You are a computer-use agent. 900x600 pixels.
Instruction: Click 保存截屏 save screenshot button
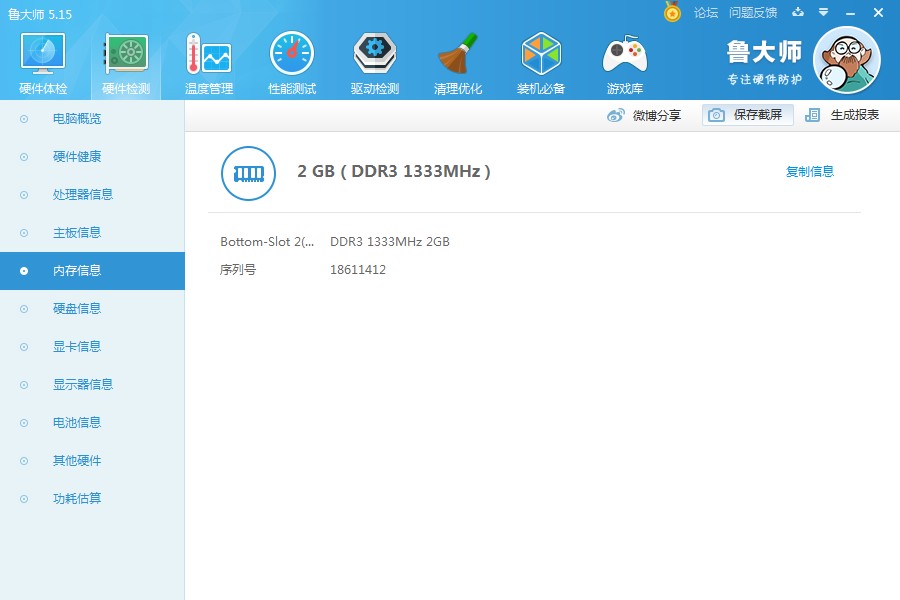pyautogui.click(x=748, y=115)
